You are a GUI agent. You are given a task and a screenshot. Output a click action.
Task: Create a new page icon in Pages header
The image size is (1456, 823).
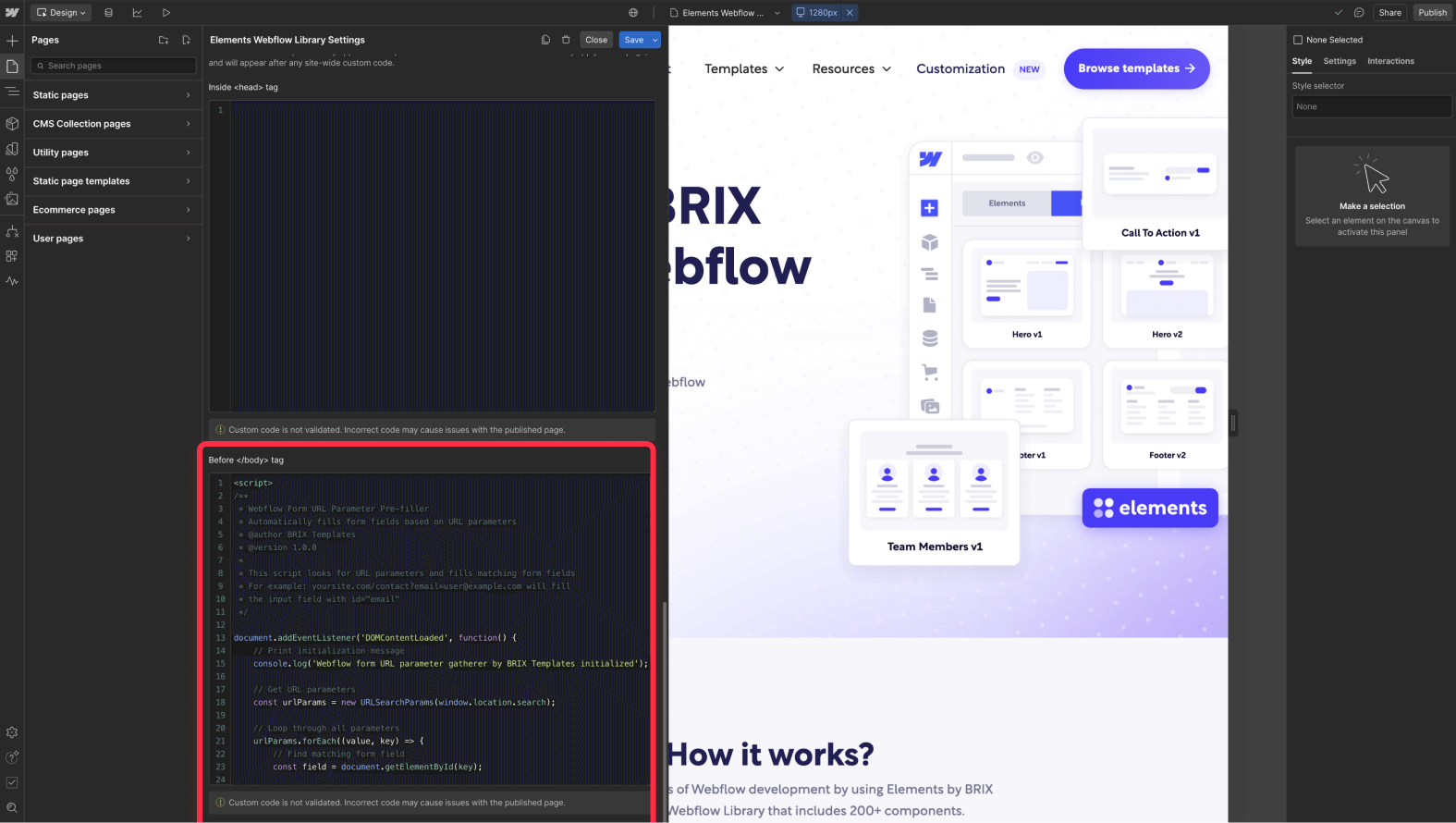[x=186, y=40]
